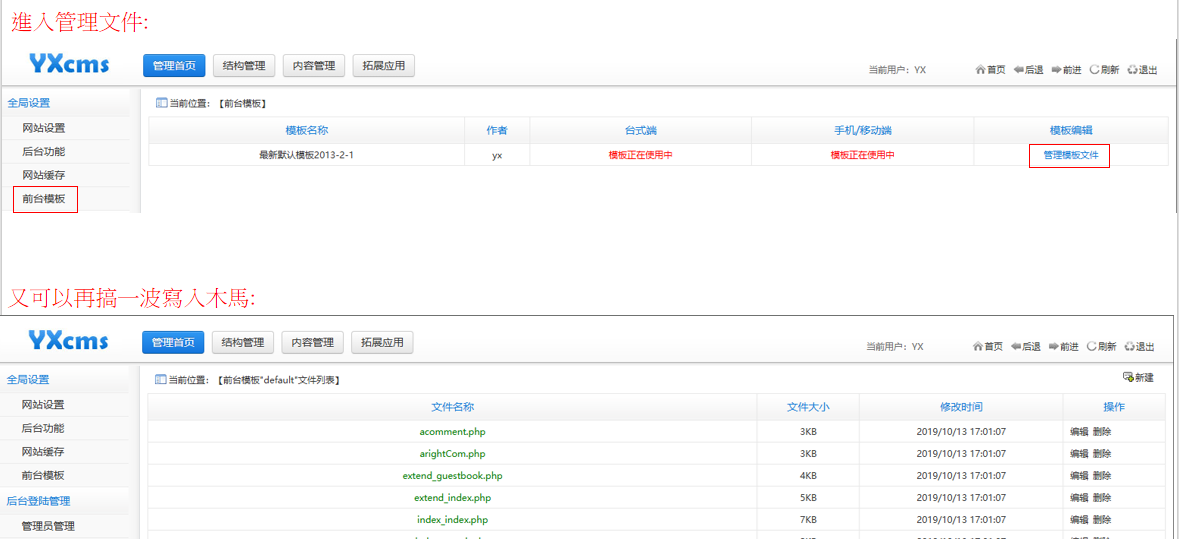Select 拓展应用 tab in lower panel

click(382, 342)
